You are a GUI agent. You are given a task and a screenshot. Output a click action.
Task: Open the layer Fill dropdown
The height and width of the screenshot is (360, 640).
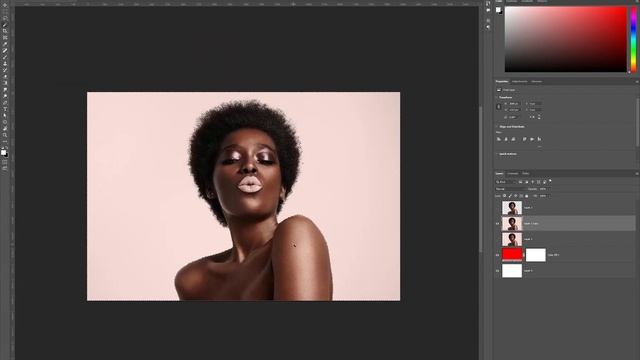tap(549, 196)
